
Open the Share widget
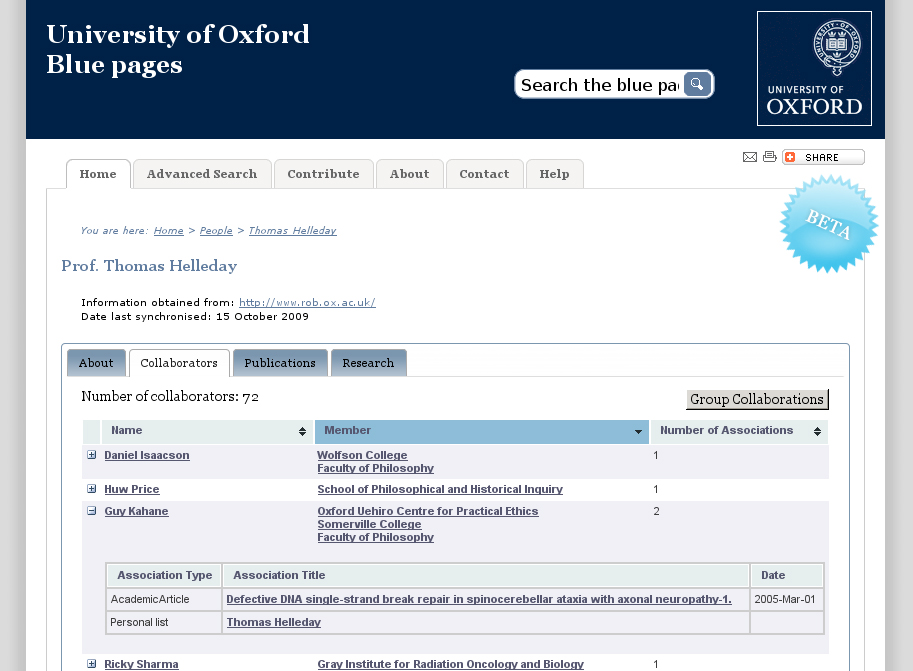pos(822,157)
